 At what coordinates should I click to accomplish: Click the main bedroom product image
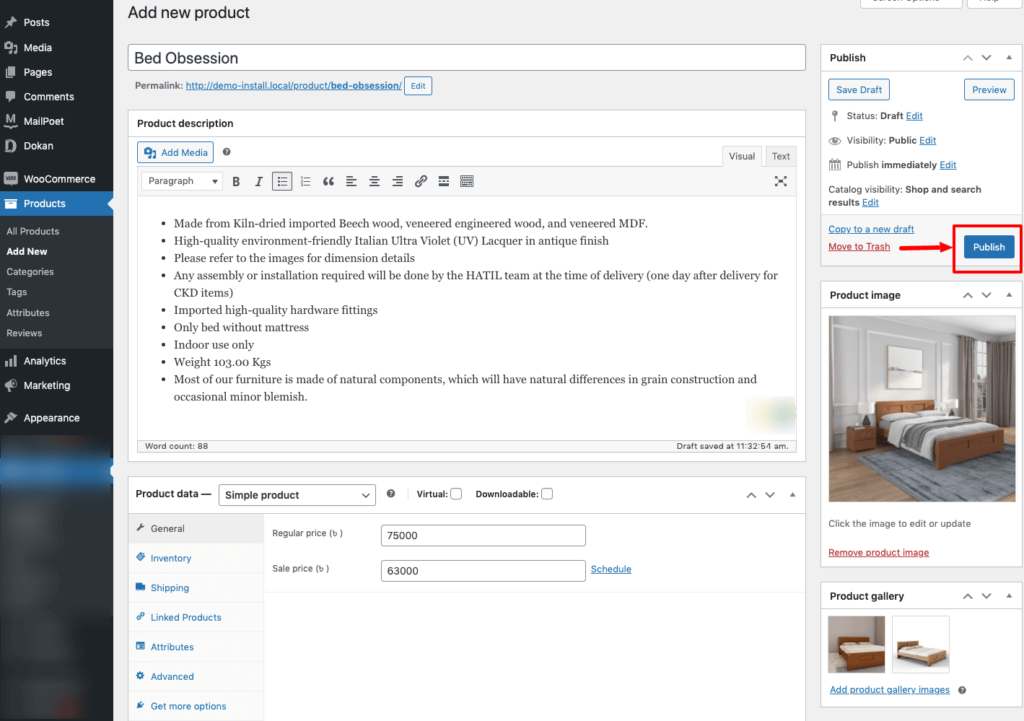pyautogui.click(x=921, y=409)
